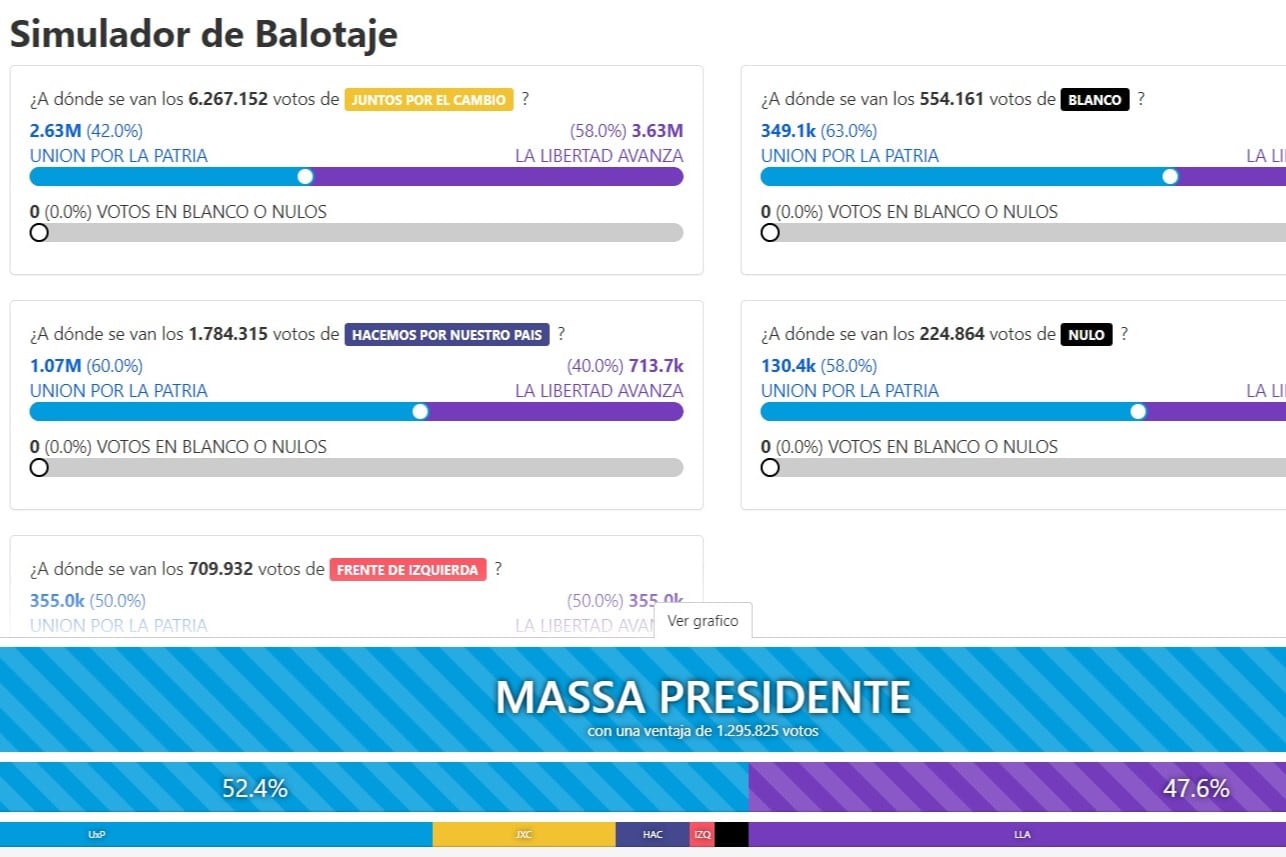Click the JUNTOS POR EL CAMBIO party badge
Viewport: 1286px width, 857px height.
coord(429,99)
